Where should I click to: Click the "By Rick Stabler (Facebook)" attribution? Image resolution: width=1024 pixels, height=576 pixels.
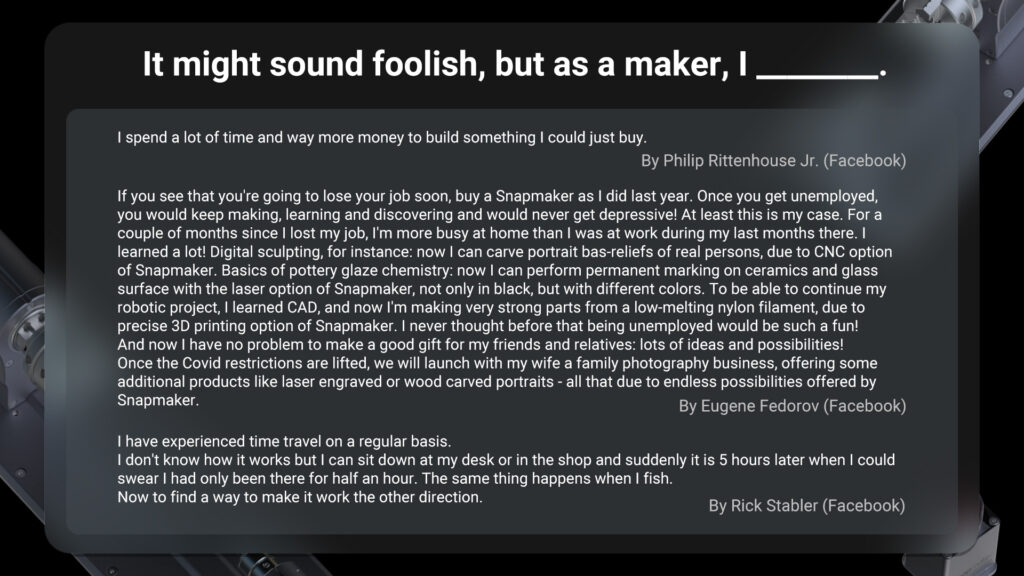[x=807, y=506]
